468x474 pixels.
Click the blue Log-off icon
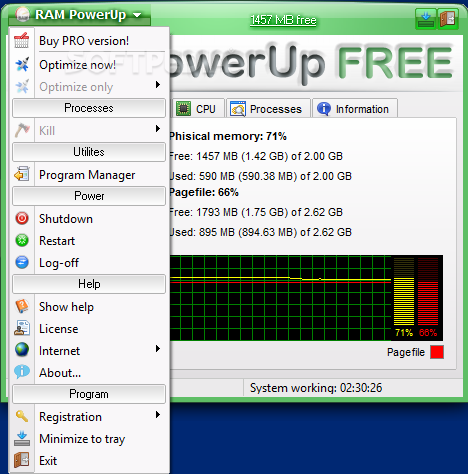pos(22,262)
